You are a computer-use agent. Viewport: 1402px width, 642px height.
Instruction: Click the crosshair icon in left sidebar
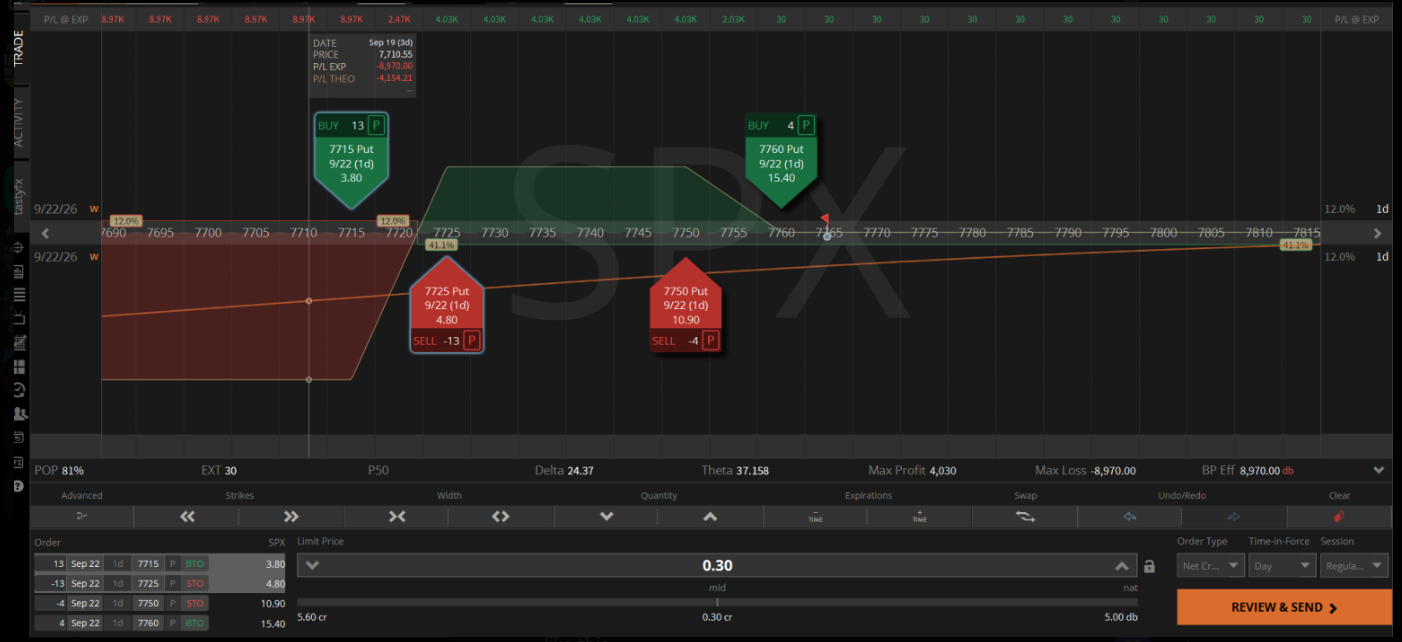point(18,247)
